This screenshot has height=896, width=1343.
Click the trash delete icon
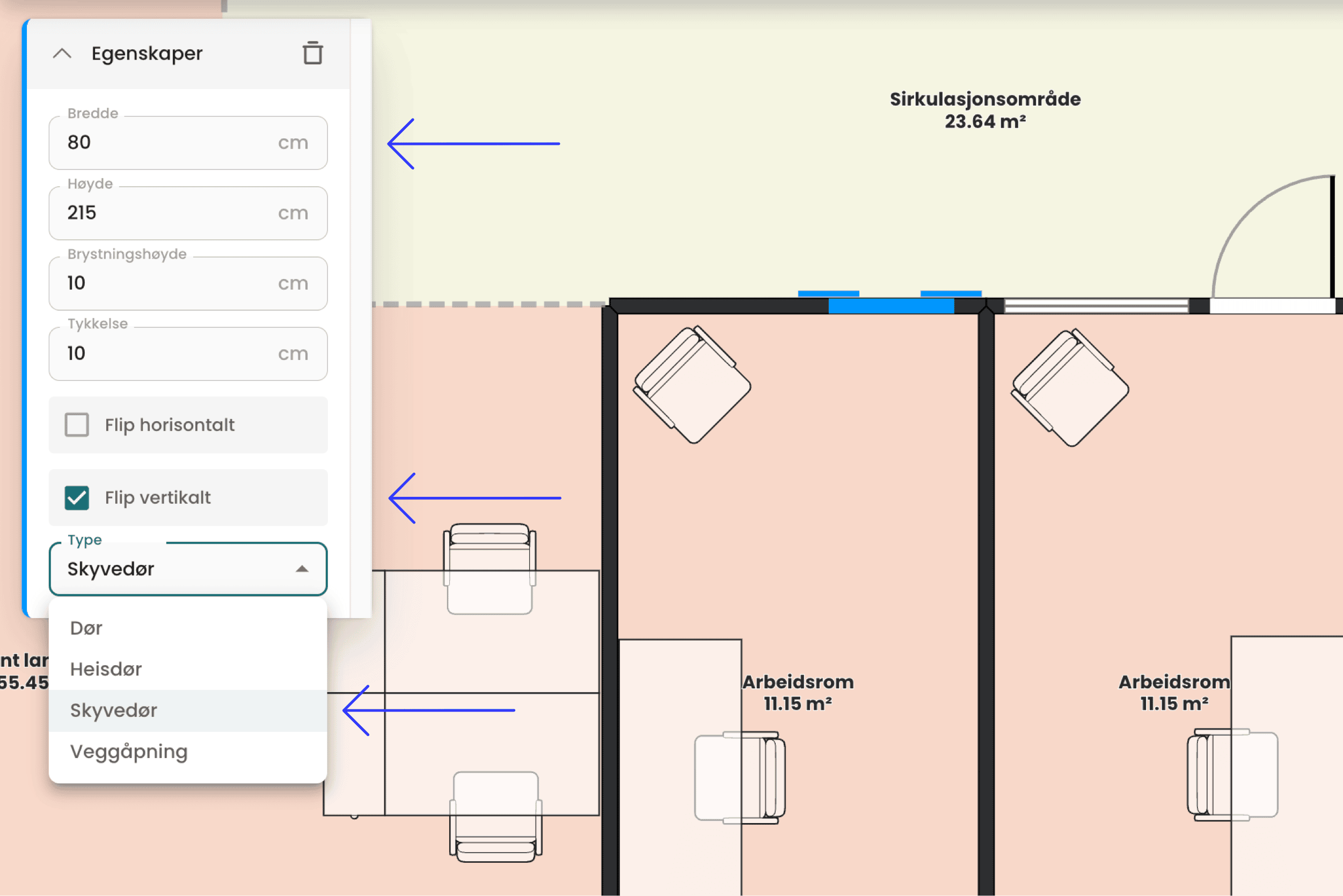click(312, 53)
